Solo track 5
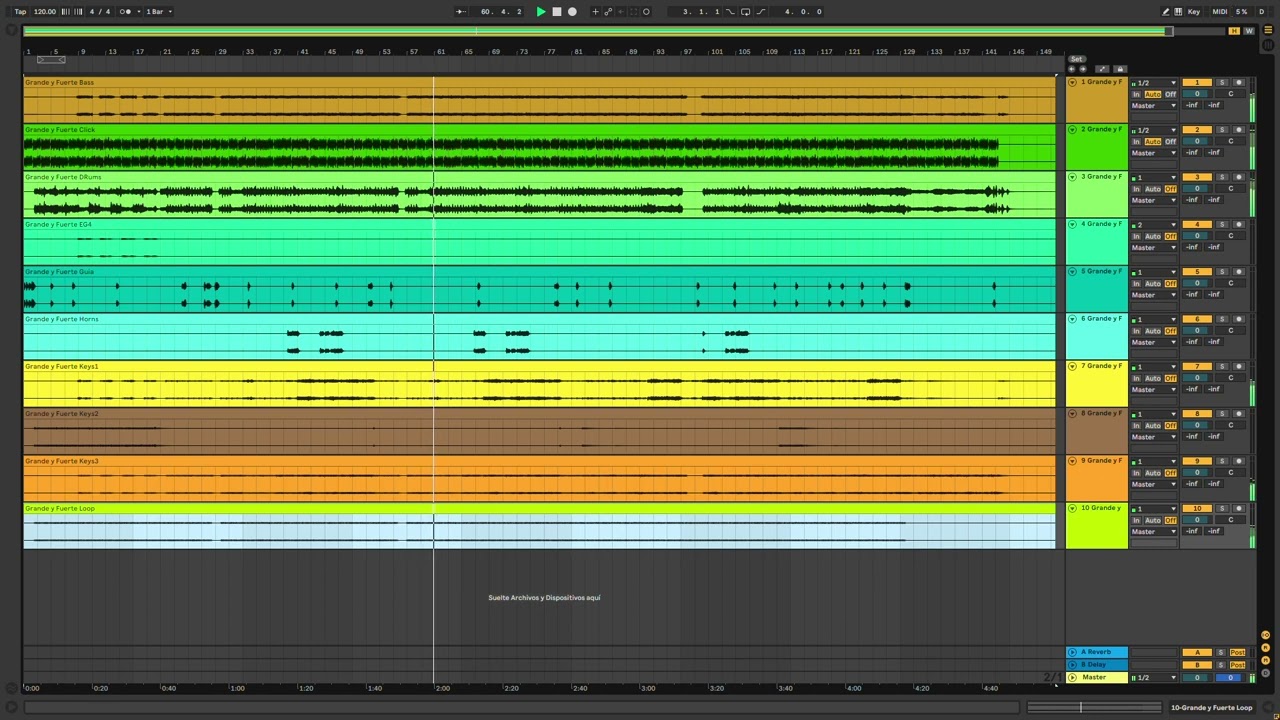 pos(1221,272)
